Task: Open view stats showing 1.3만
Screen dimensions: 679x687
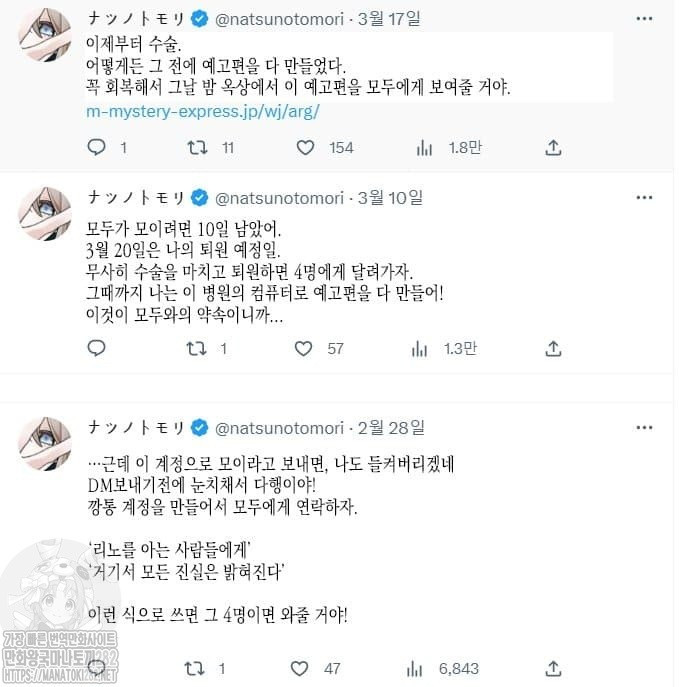Action: pos(424,349)
